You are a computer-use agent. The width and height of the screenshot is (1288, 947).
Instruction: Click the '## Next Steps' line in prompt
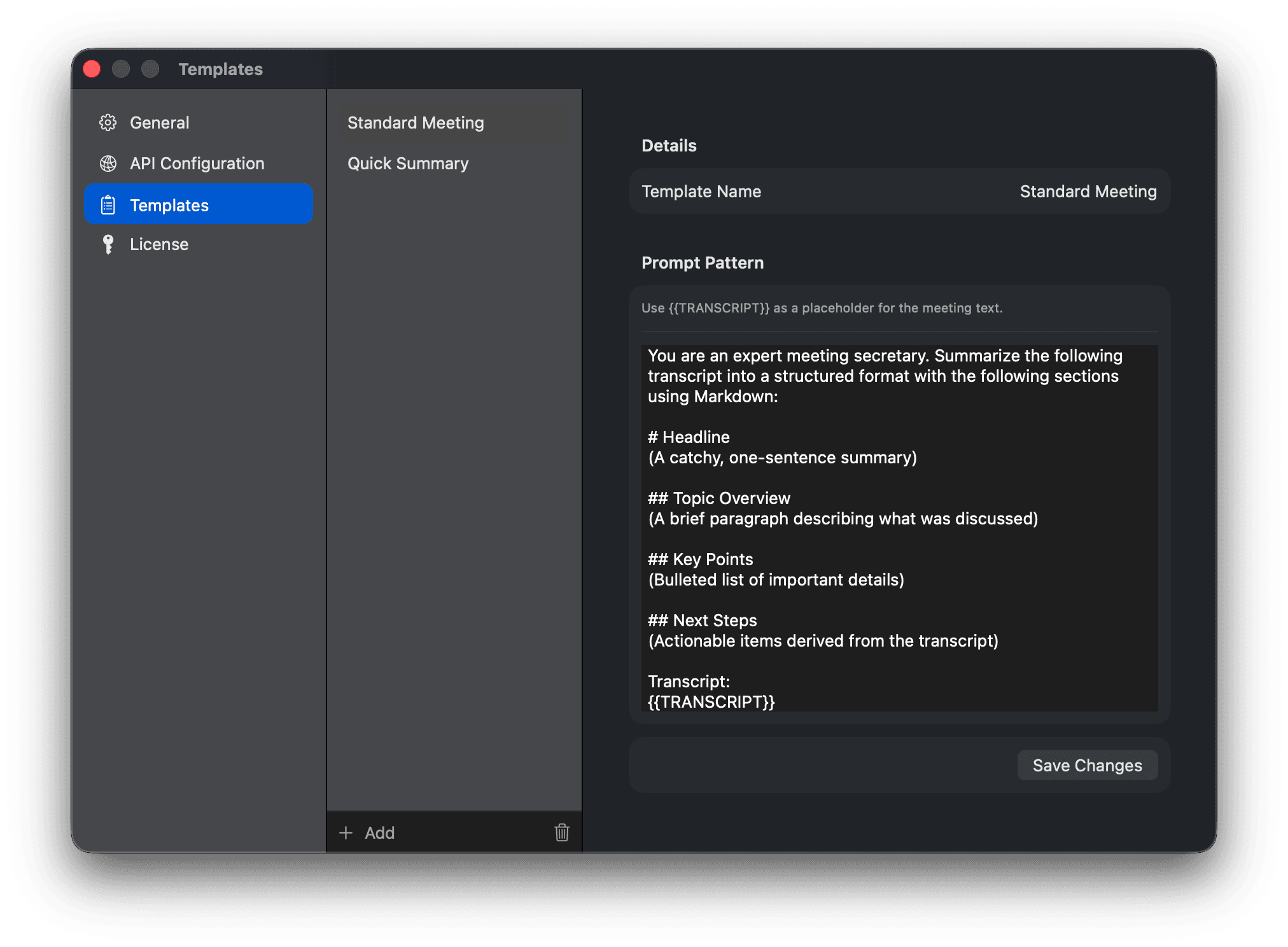pos(702,621)
